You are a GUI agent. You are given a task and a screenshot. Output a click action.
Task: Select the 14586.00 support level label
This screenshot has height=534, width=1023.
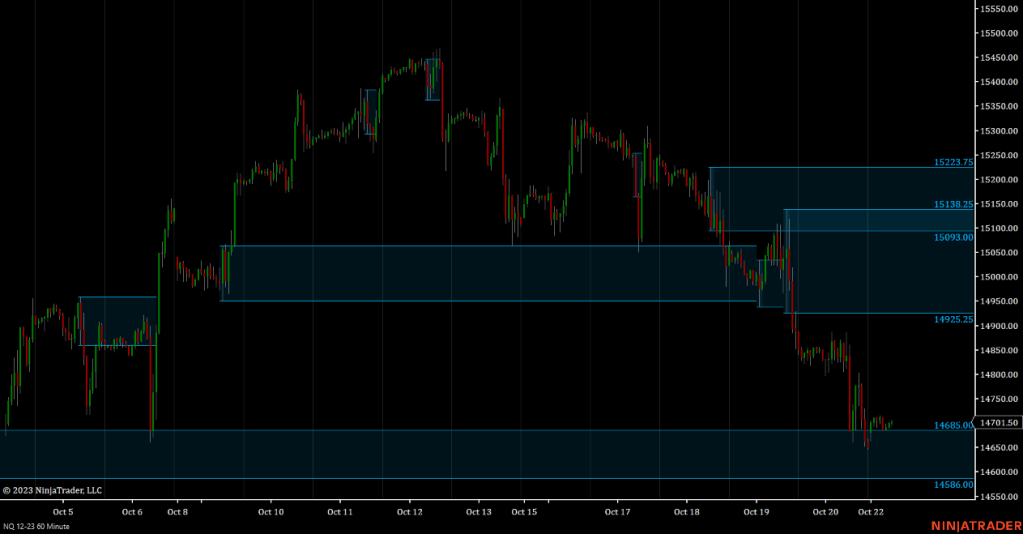[x=953, y=484]
